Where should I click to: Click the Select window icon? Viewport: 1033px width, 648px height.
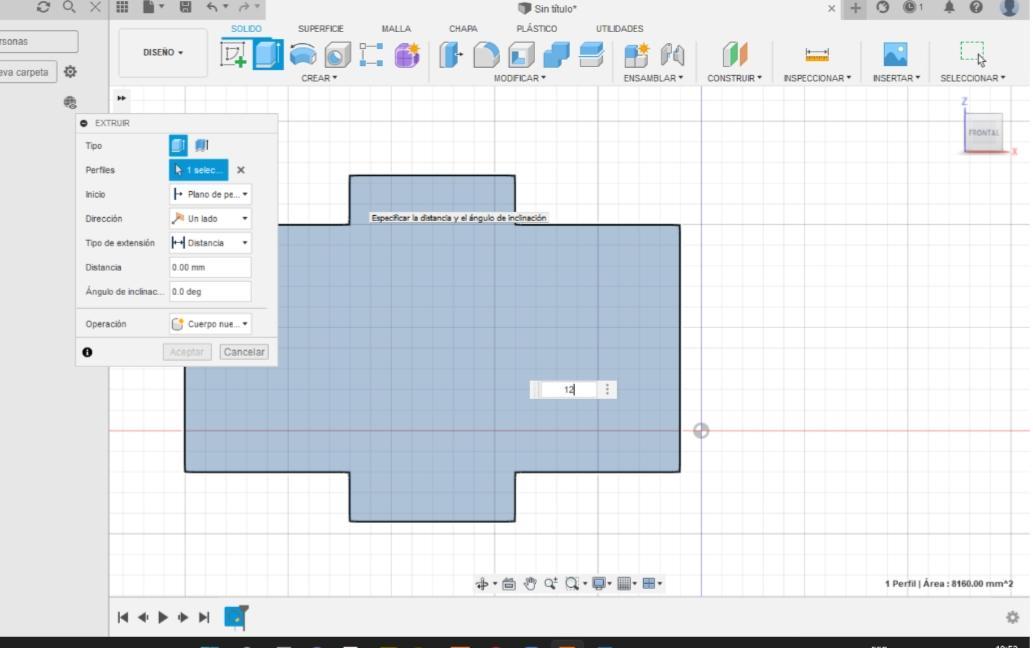point(972,54)
